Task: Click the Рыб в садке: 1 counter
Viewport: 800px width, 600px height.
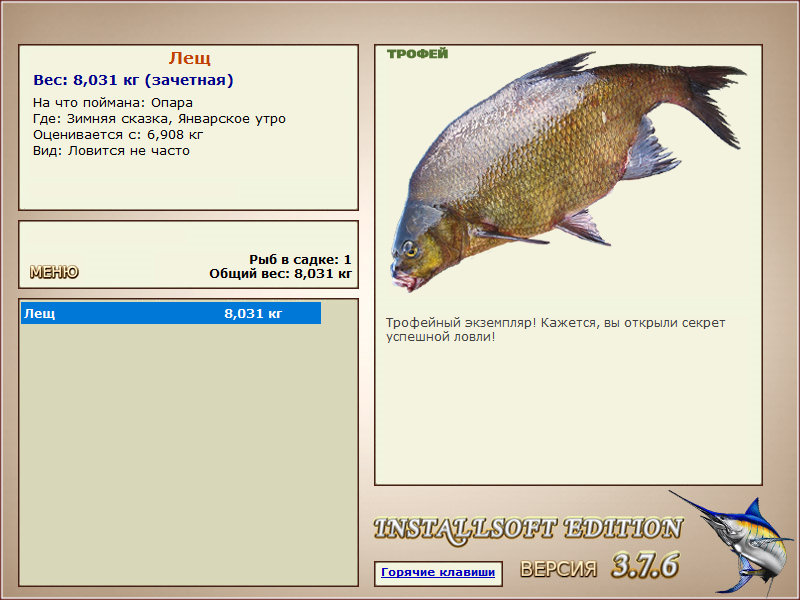Action: 300,259
